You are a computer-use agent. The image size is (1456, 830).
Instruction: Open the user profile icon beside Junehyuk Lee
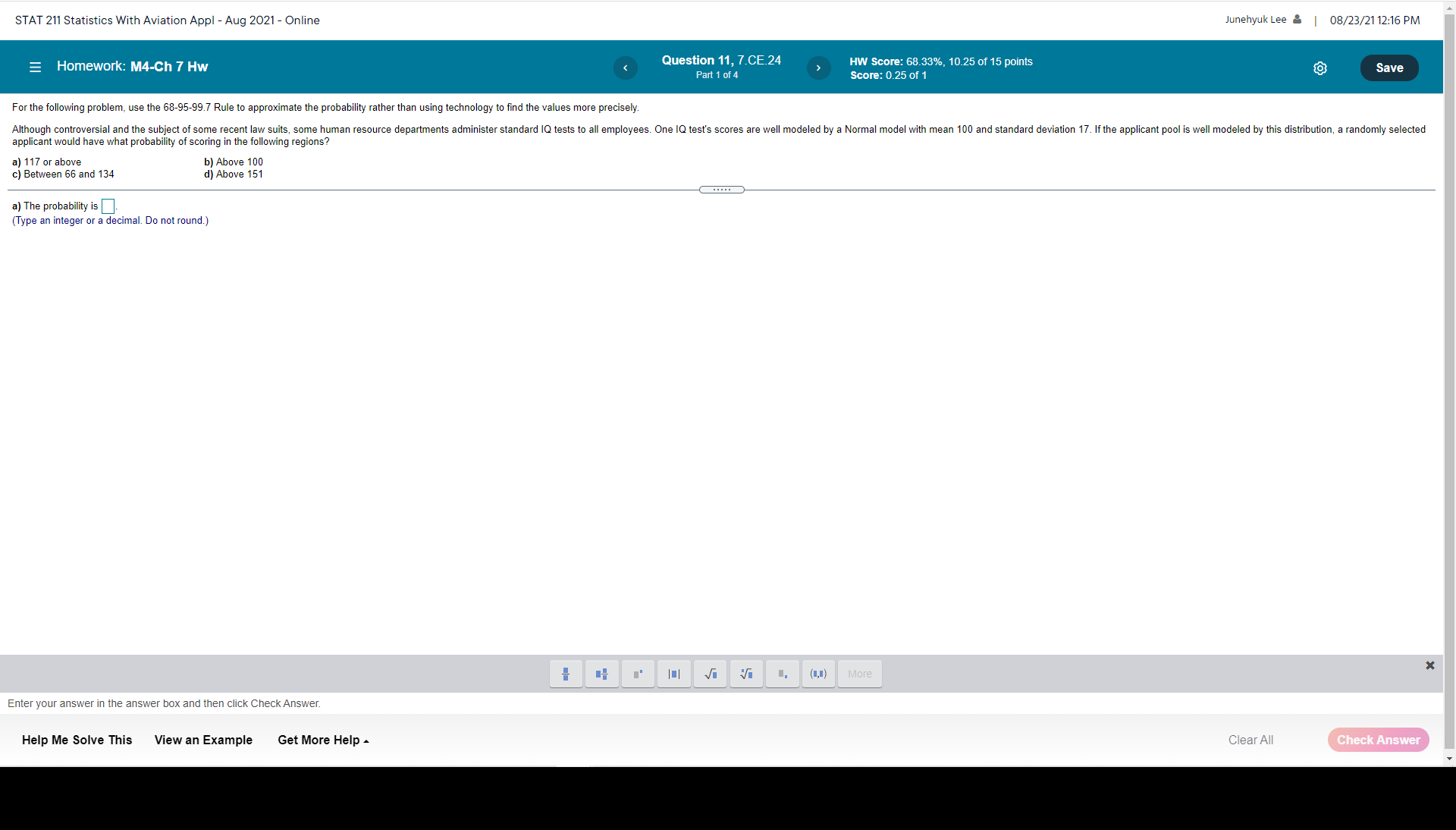[x=1298, y=20]
